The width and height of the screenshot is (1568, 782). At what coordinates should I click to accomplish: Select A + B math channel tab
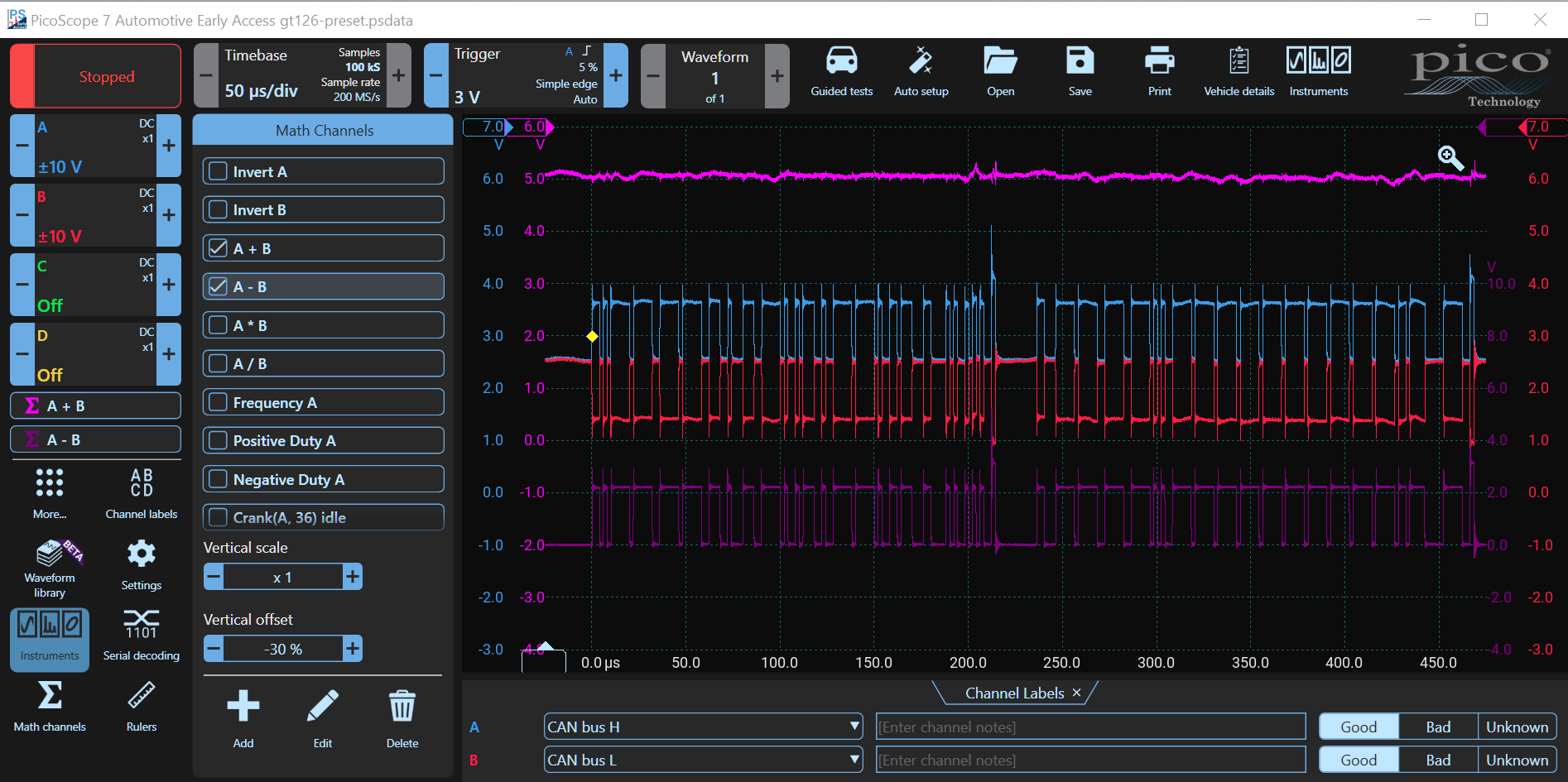(x=95, y=405)
